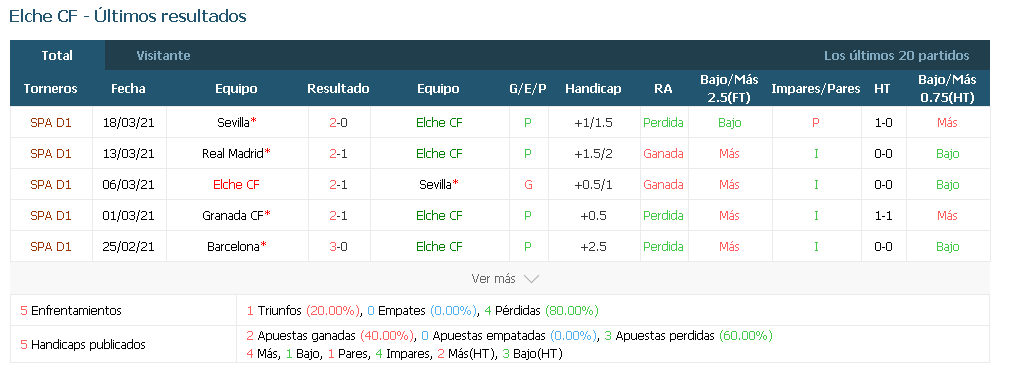
Task: Open Real Madrid team link
Action: pyautogui.click(x=233, y=153)
